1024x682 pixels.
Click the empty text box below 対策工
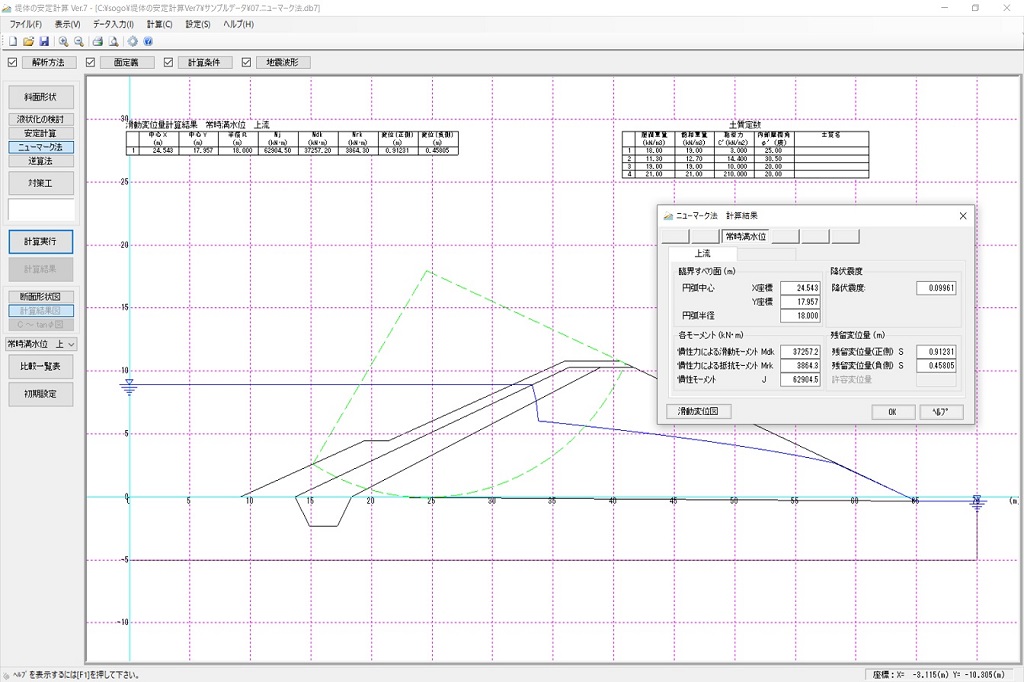(41, 210)
